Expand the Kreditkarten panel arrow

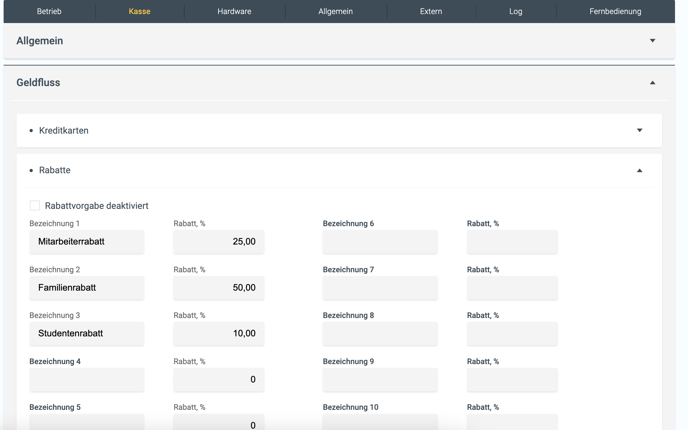639,130
